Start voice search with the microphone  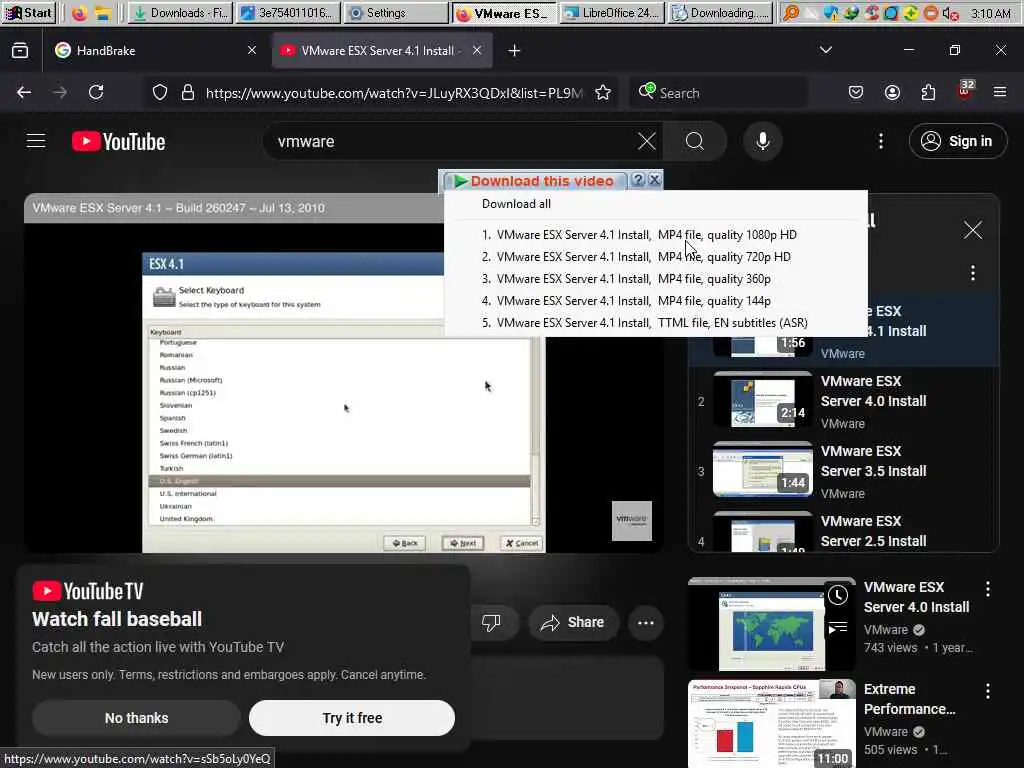[763, 141]
